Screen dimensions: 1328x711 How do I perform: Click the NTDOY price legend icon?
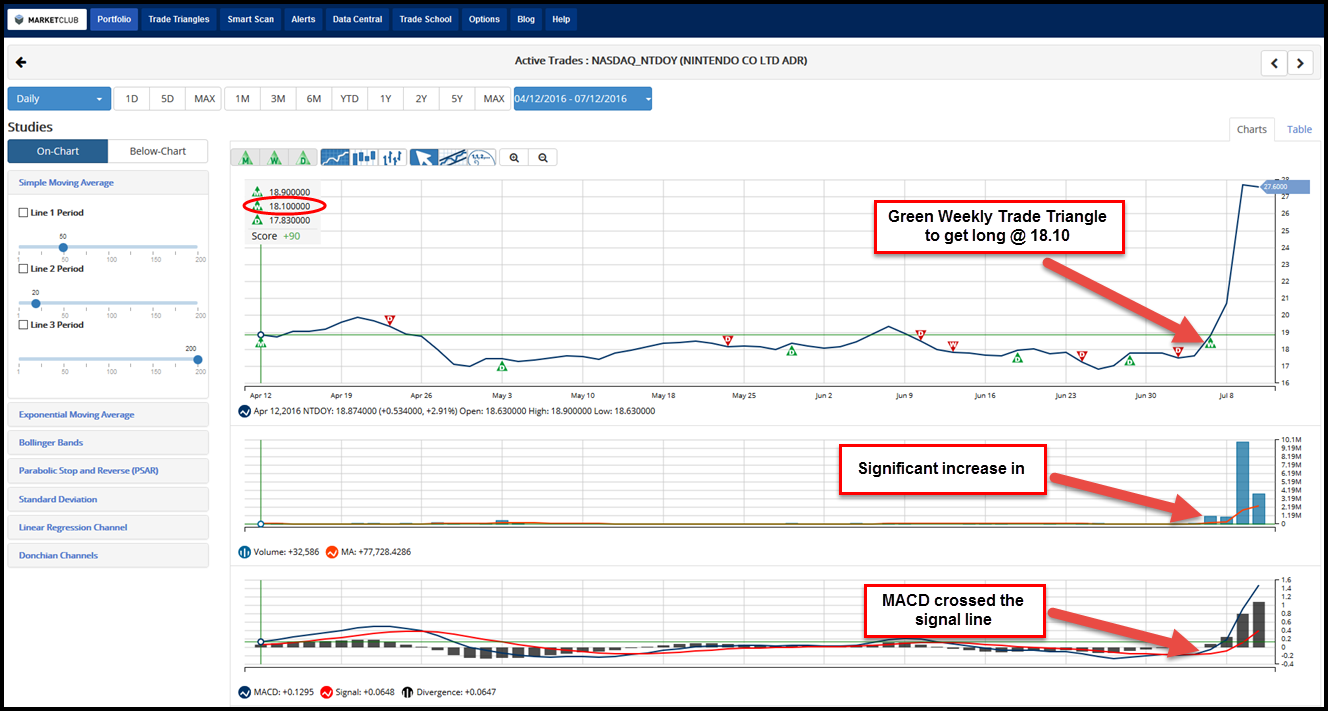(x=245, y=411)
